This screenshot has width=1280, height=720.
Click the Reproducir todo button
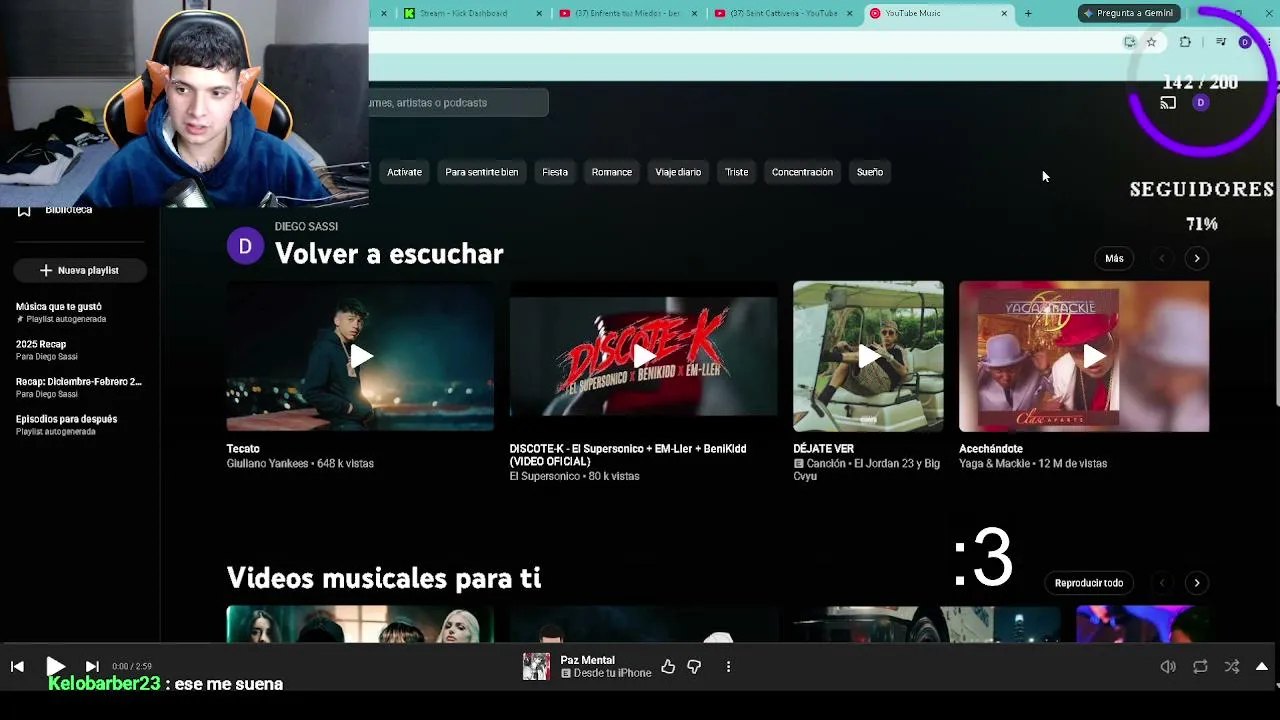click(x=1089, y=583)
